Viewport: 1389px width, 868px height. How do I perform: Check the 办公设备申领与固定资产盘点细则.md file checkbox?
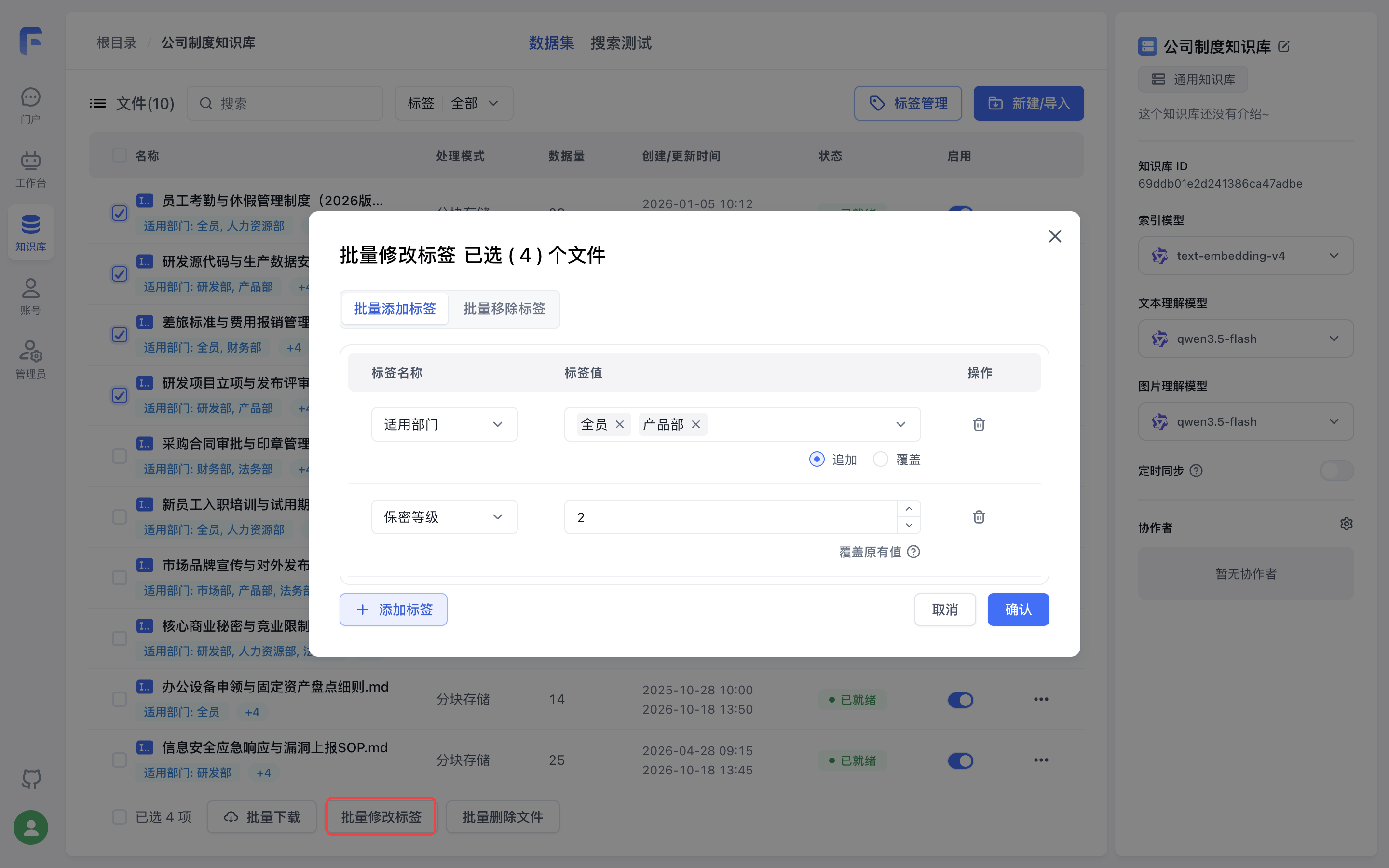click(x=120, y=699)
